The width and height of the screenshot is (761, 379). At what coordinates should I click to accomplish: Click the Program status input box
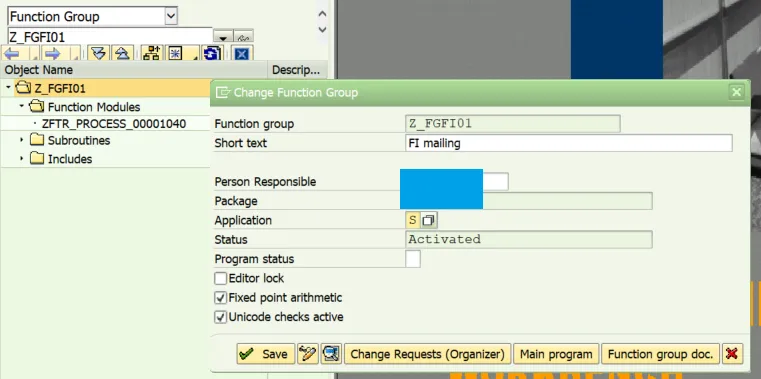tap(413, 259)
